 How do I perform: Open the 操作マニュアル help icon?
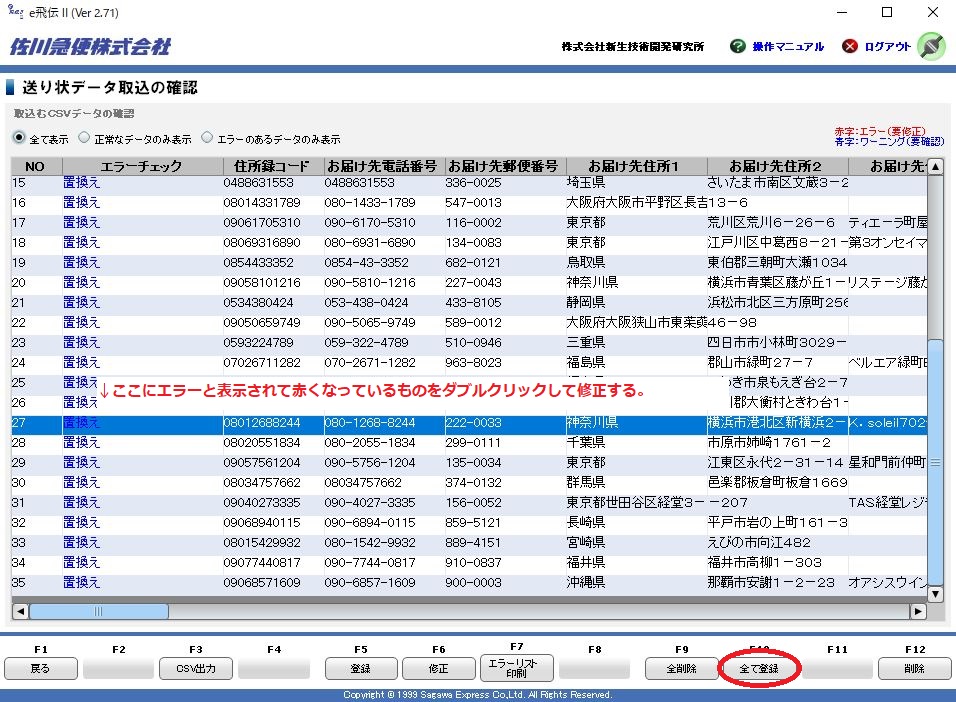click(x=738, y=46)
